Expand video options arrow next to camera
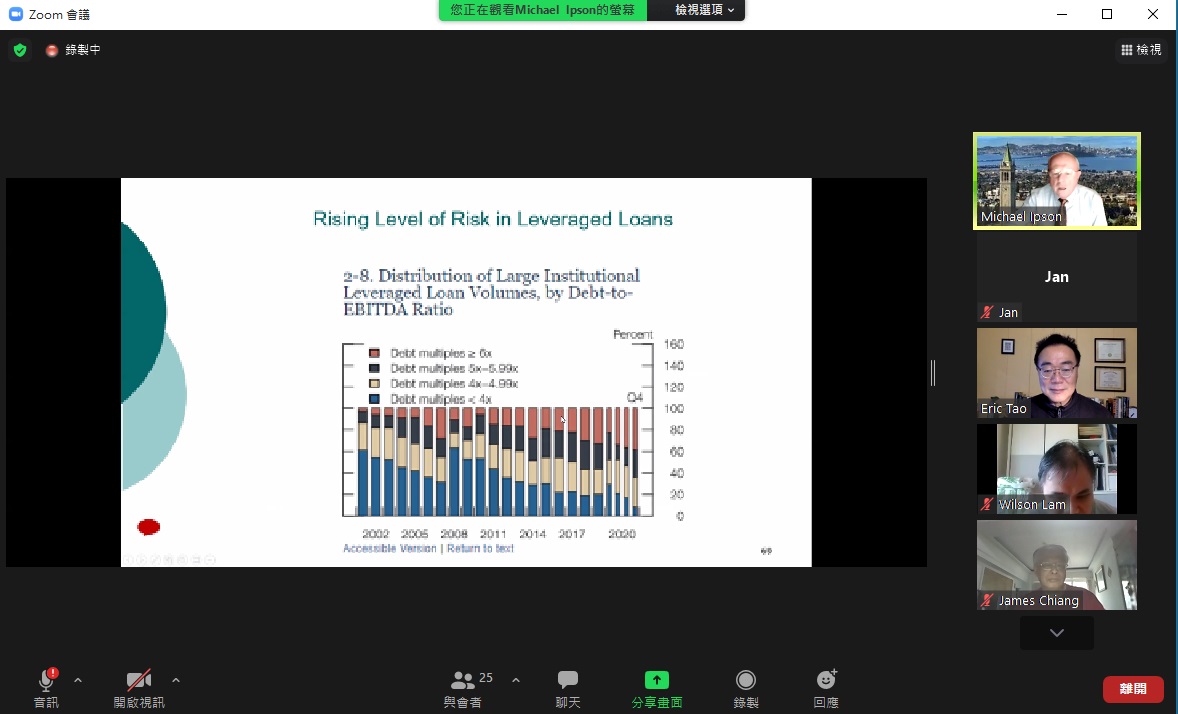1178x714 pixels. (176, 681)
